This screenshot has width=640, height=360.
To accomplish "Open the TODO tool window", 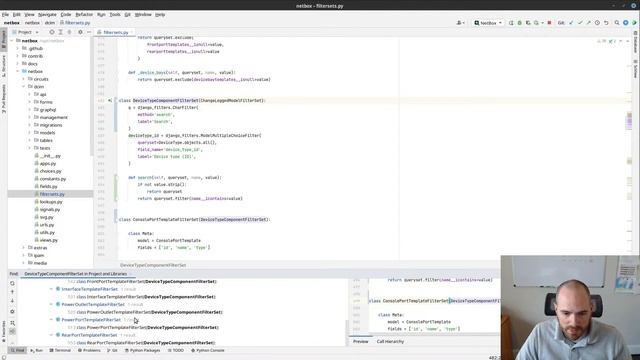I will click(176, 350).
